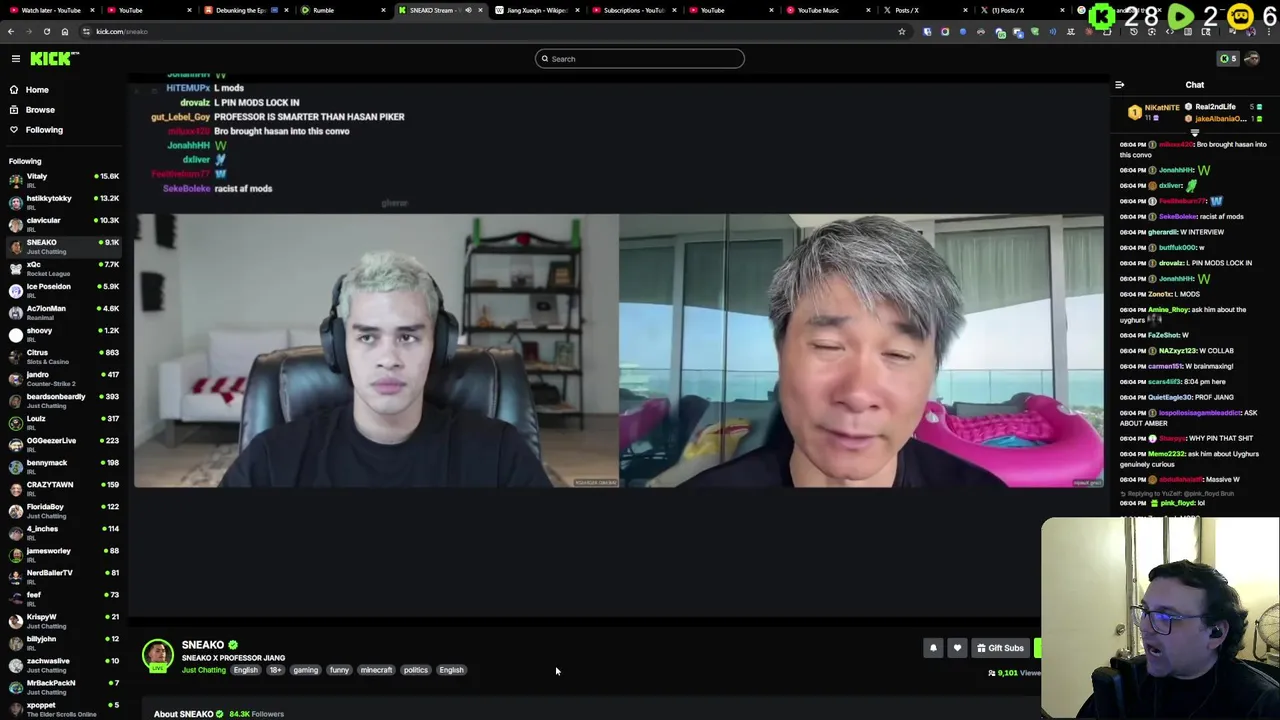Switch to Subscriptions - YouTube tab
Viewport: 1280px width, 720px height.
point(634,10)
